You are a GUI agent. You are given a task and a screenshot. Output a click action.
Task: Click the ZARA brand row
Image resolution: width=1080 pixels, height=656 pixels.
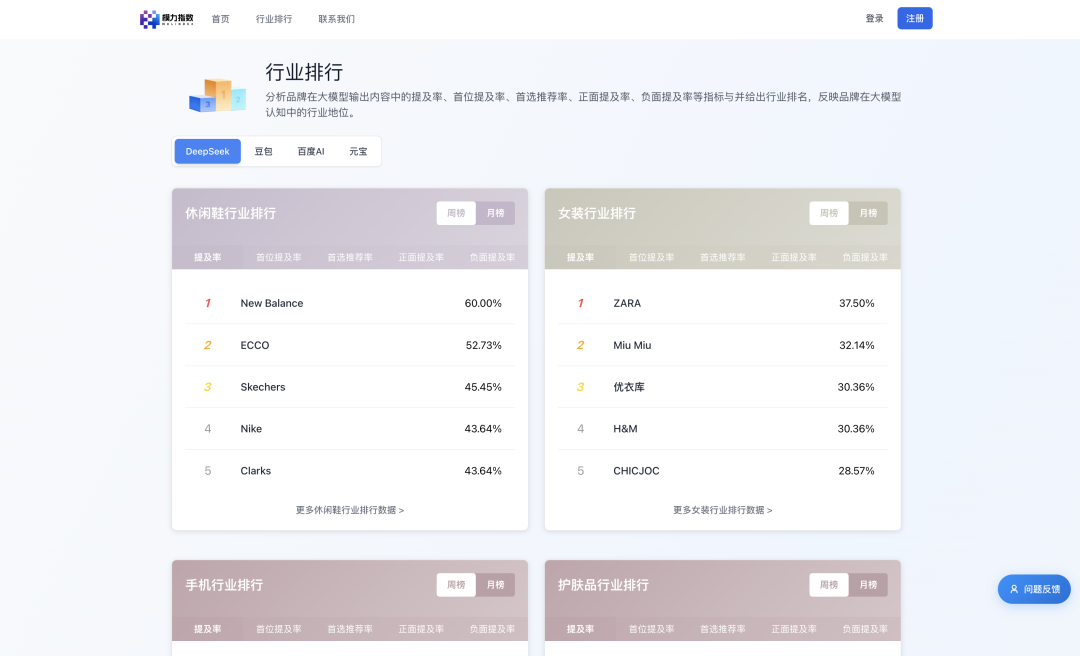[x=723, y=303]
